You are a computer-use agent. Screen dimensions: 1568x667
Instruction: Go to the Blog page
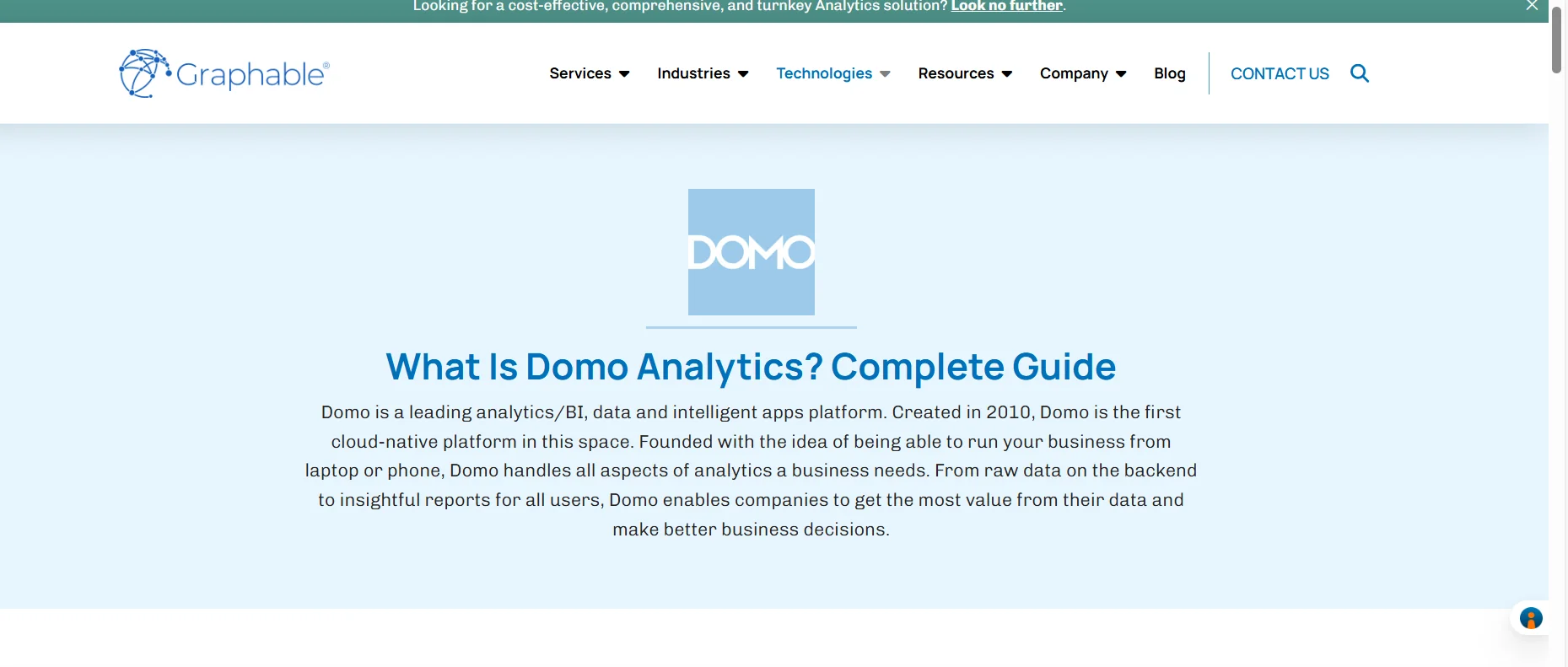(1170, 73)
